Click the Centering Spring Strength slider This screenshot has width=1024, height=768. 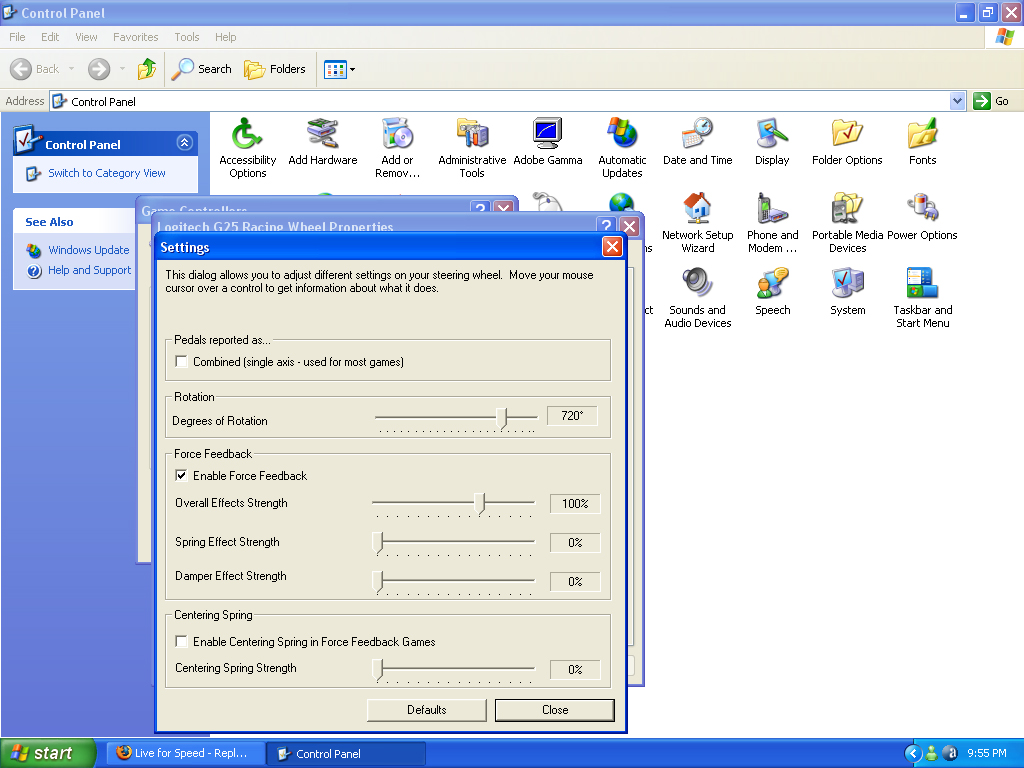(x=453, y=669)
